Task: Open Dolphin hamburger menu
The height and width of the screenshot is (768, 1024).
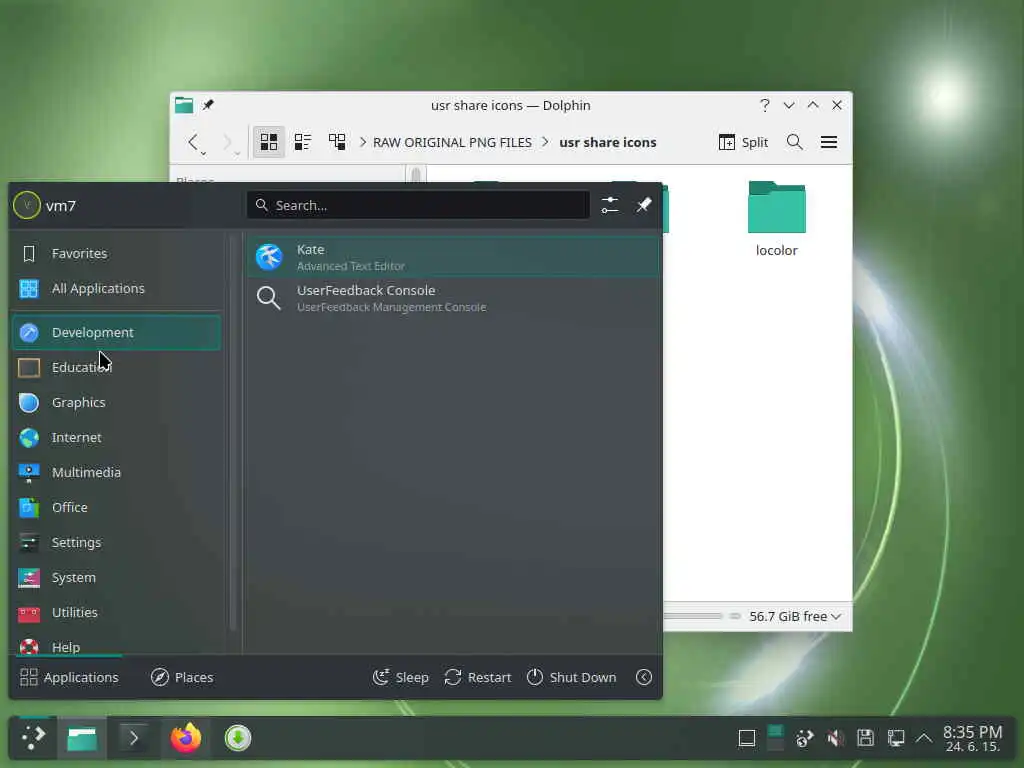Action: pos(829,142)
